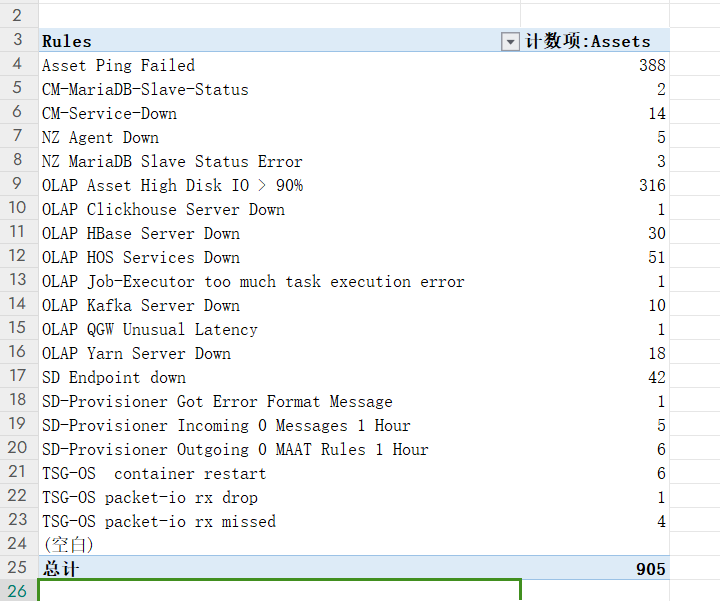Click the OLAP Kafka Server Down cell
720x601 pixels.
[x=140, y=305]
